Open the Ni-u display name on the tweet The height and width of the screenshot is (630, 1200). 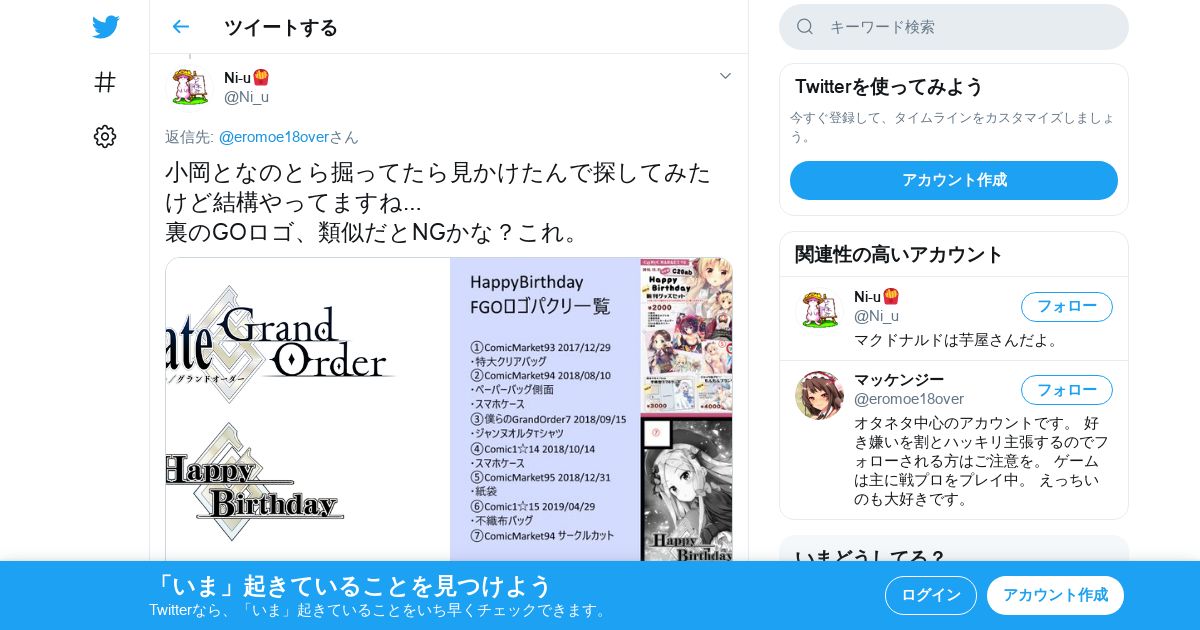pyautogui.click(x=246, y=77)
